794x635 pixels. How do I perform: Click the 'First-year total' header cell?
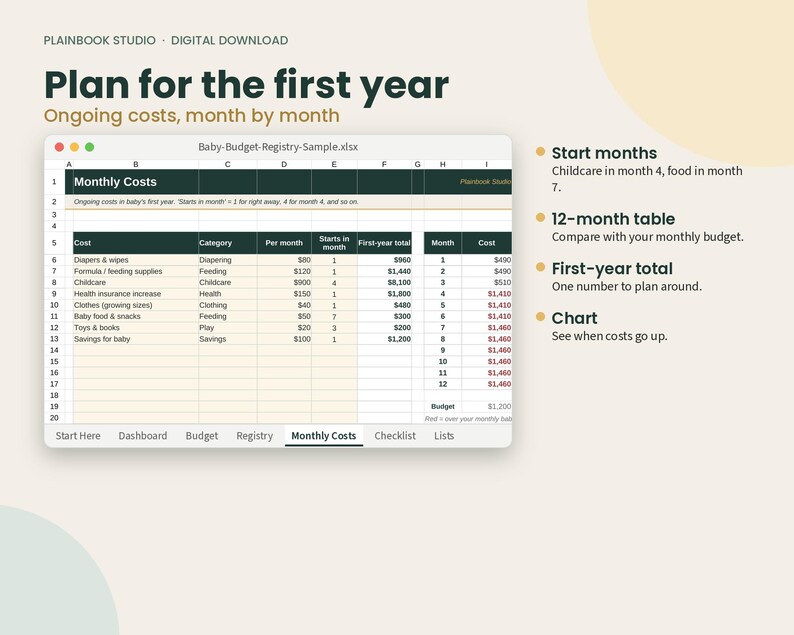coord(384,243)
